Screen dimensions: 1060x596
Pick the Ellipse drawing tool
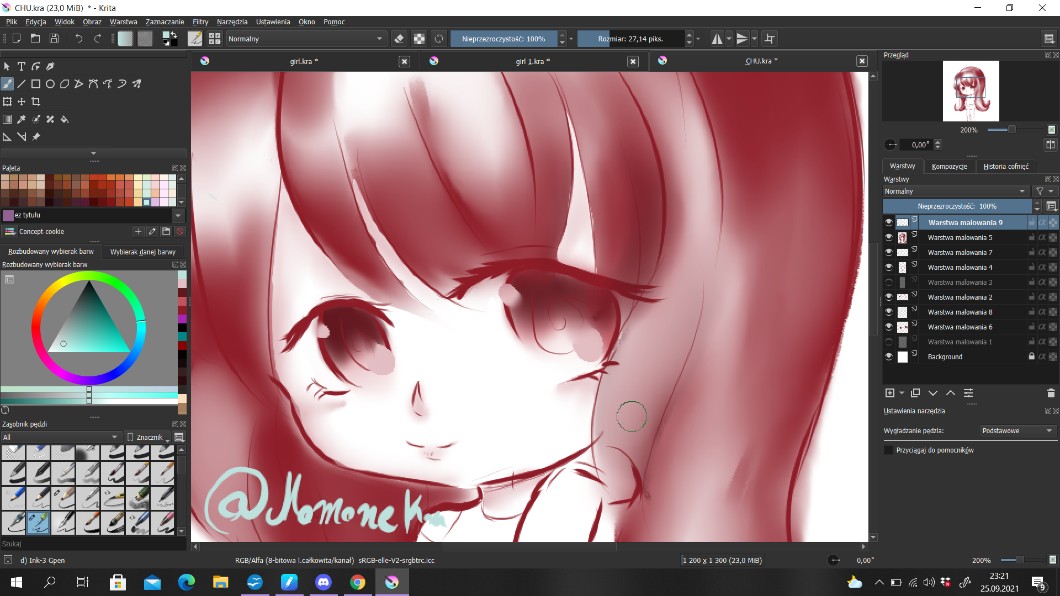pos(50,84)
